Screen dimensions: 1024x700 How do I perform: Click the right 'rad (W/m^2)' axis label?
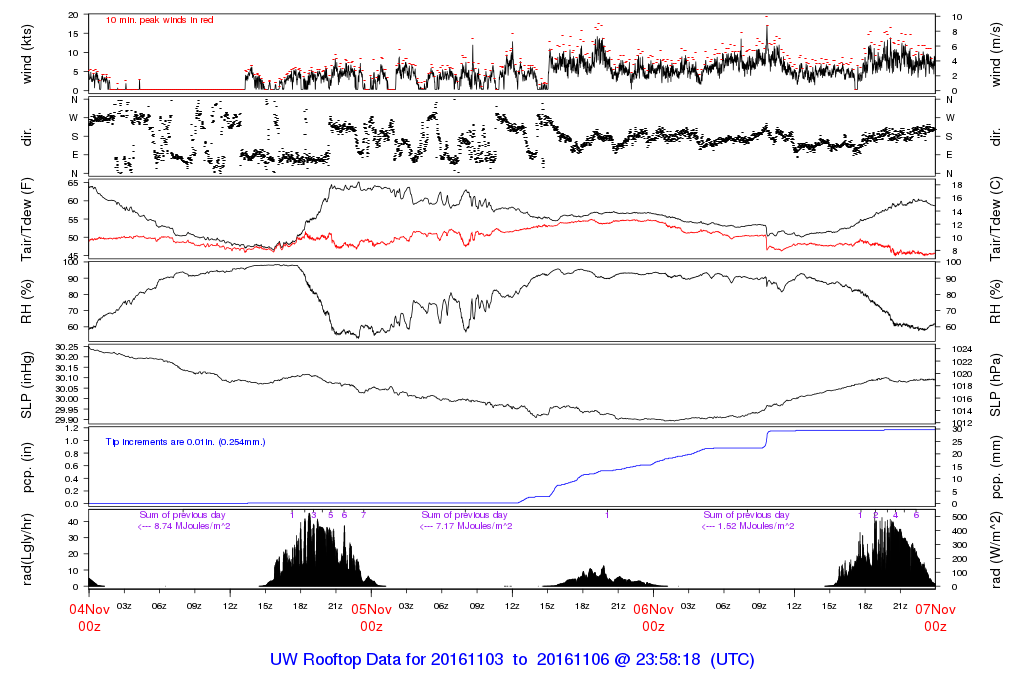(996, 550)
